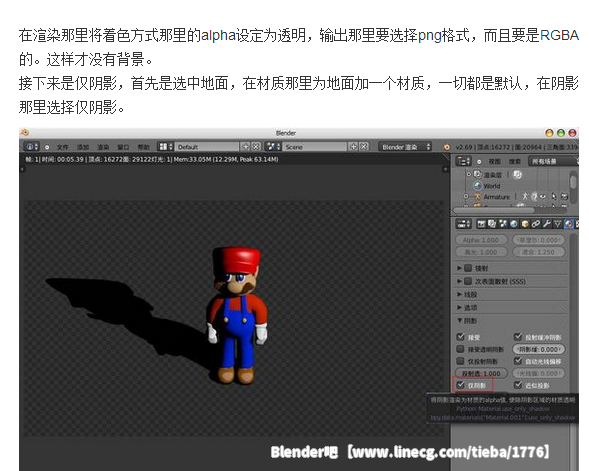Open the 帮助 Help menu
Image resolution: width=589 pixels, height=471 pixels.
(143, 147)
